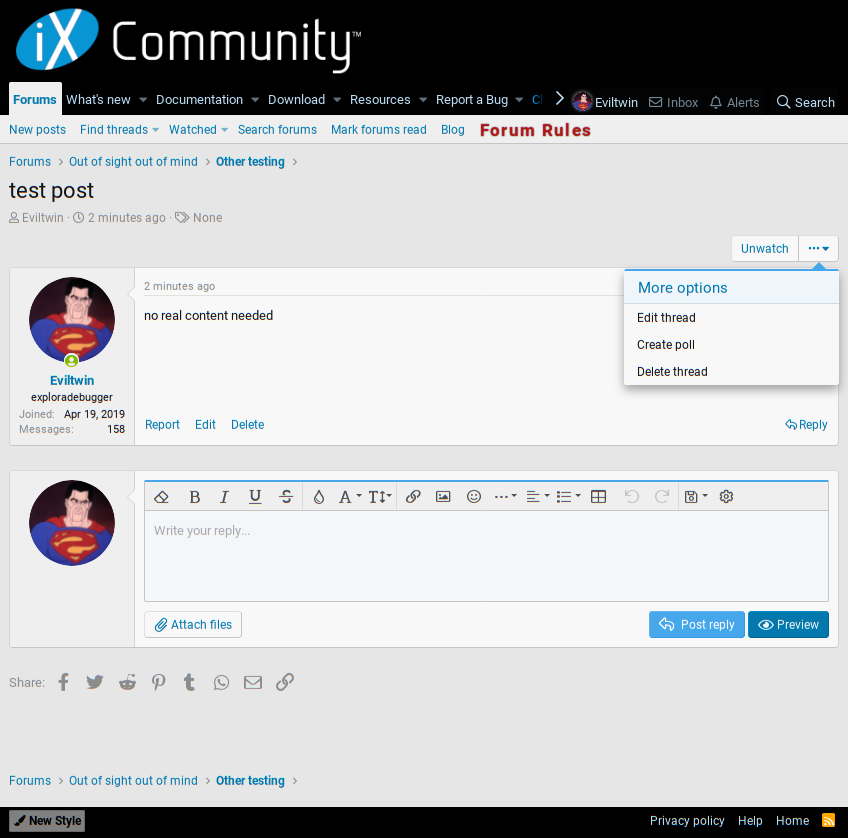Open the save draft dropdown
848x838 pixels.
pyautogui.click(x=695, y=496)
